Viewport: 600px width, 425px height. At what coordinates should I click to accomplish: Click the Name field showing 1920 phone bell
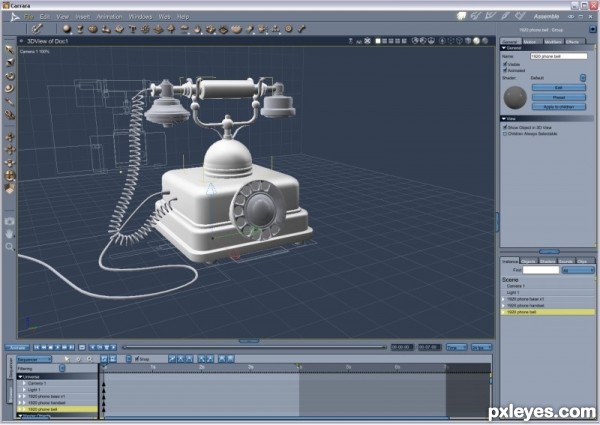tap(558, 56)
